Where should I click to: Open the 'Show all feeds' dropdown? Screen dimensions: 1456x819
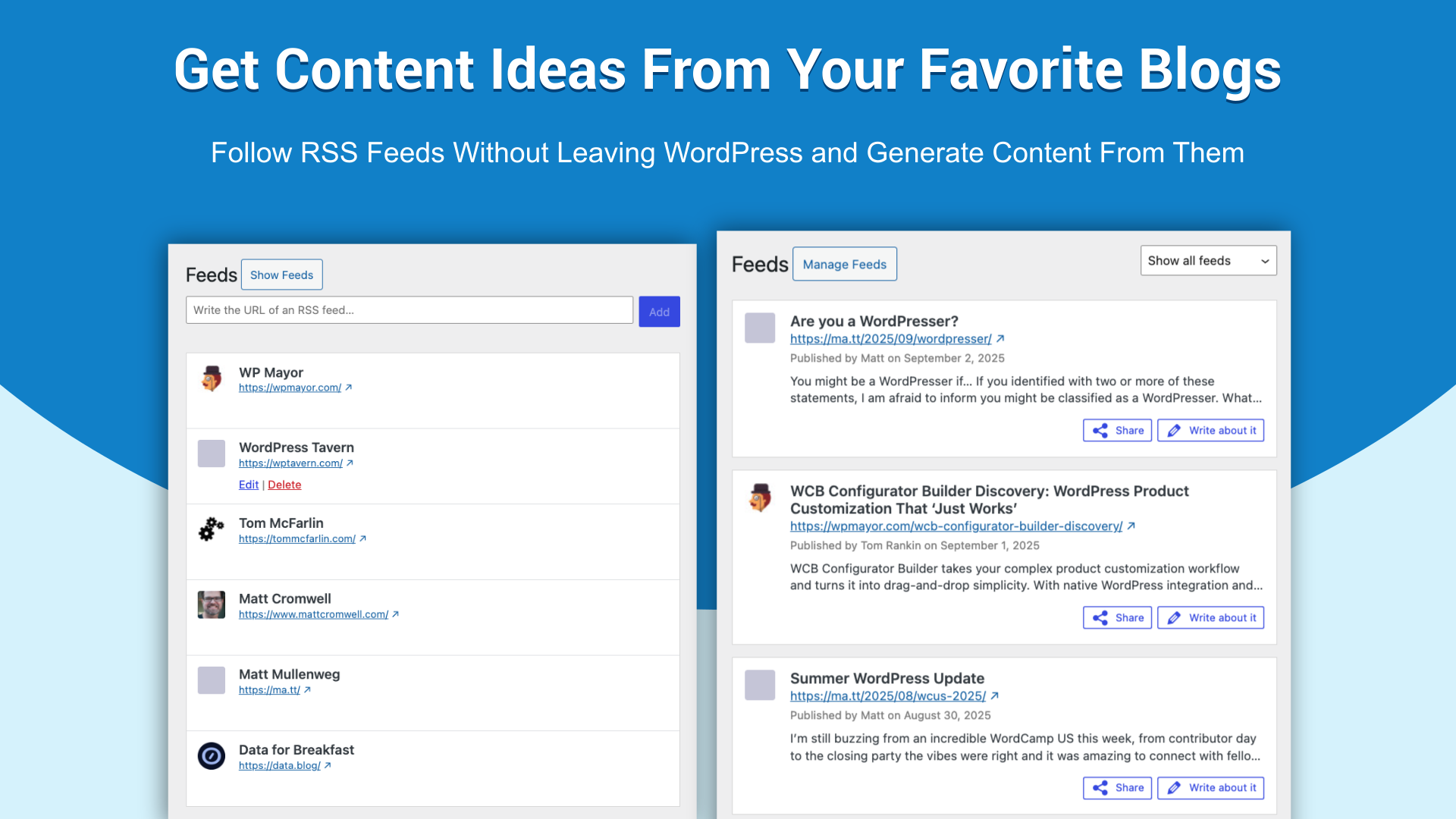(1208, 261)
